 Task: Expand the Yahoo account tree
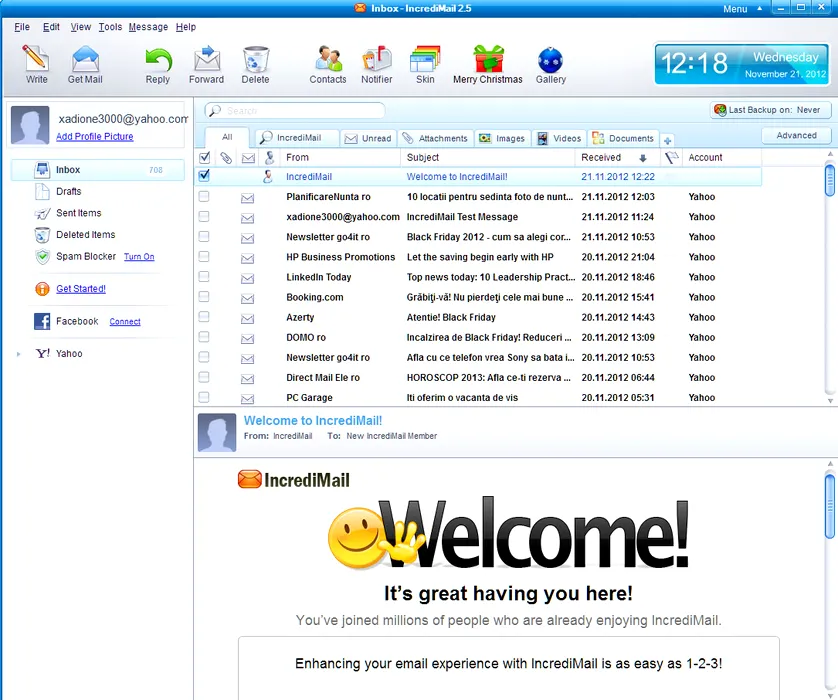19,354
